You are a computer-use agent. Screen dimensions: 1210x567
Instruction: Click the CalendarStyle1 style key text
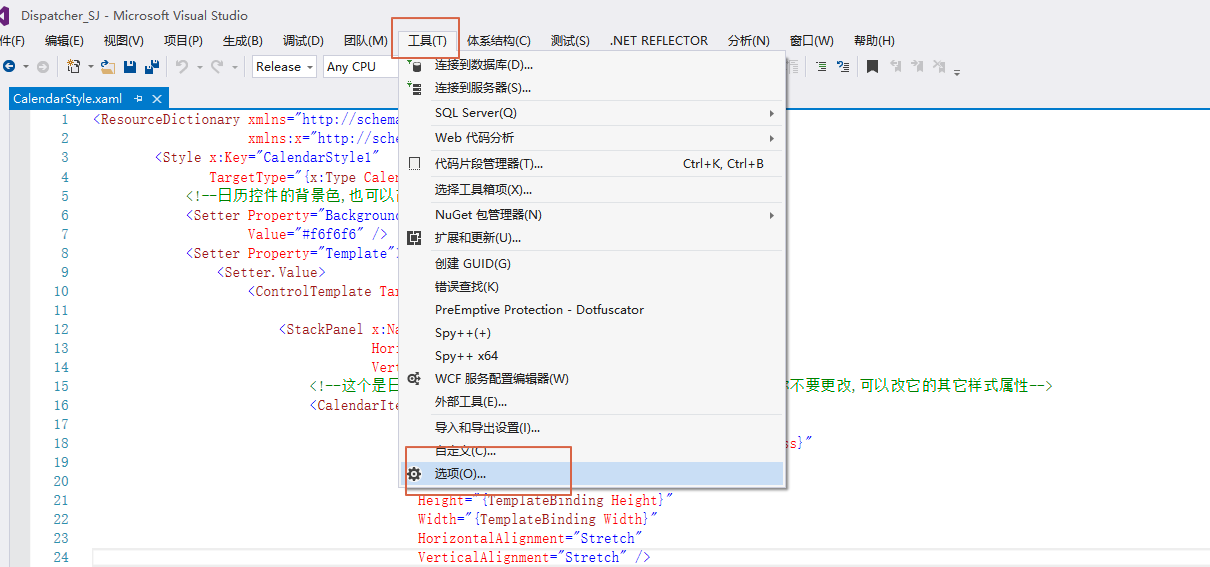tap(317, 158)
